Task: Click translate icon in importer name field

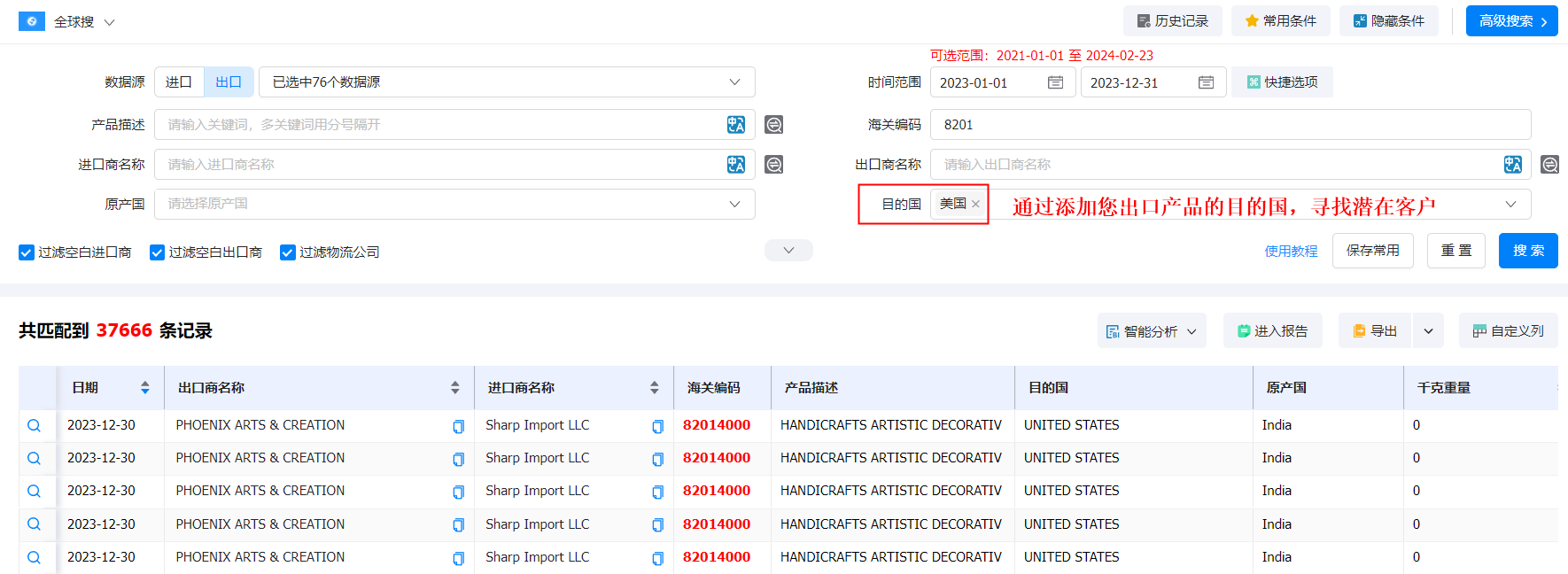Action: 735,165
